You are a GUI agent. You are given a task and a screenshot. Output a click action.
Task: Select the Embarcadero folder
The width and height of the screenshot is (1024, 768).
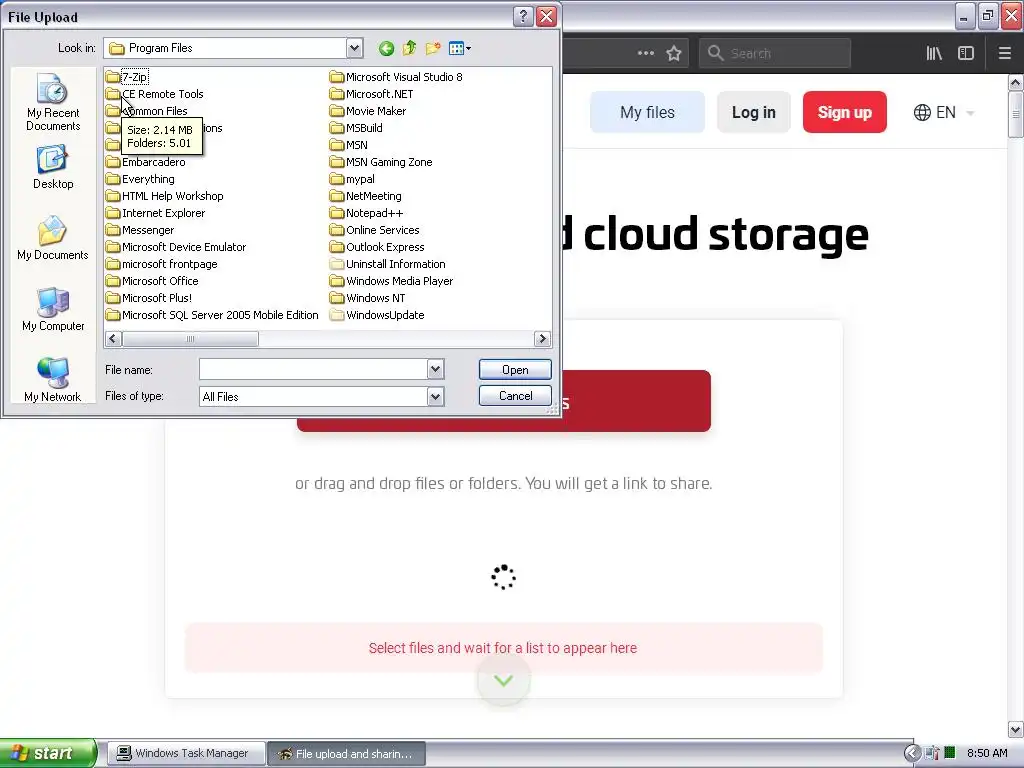(146, 162)
